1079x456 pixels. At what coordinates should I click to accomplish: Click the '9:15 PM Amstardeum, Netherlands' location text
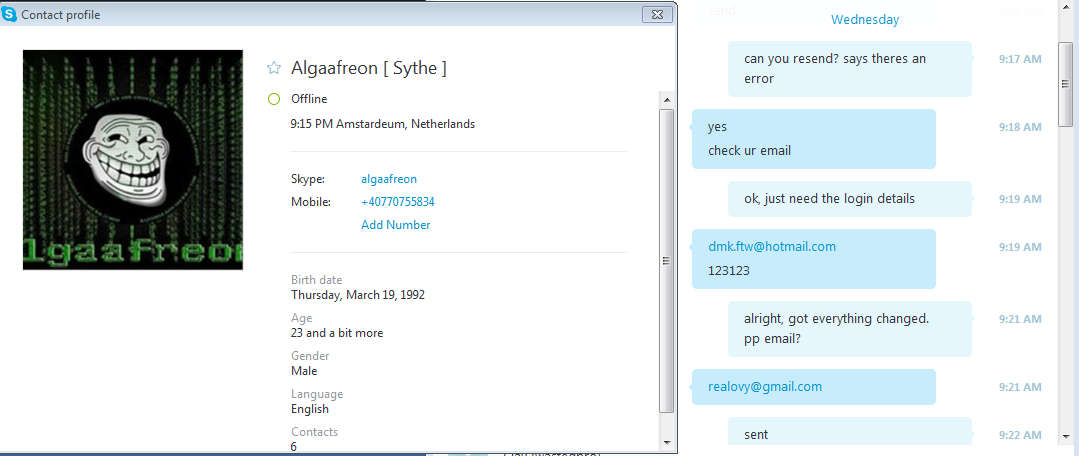tap(383, 124)
